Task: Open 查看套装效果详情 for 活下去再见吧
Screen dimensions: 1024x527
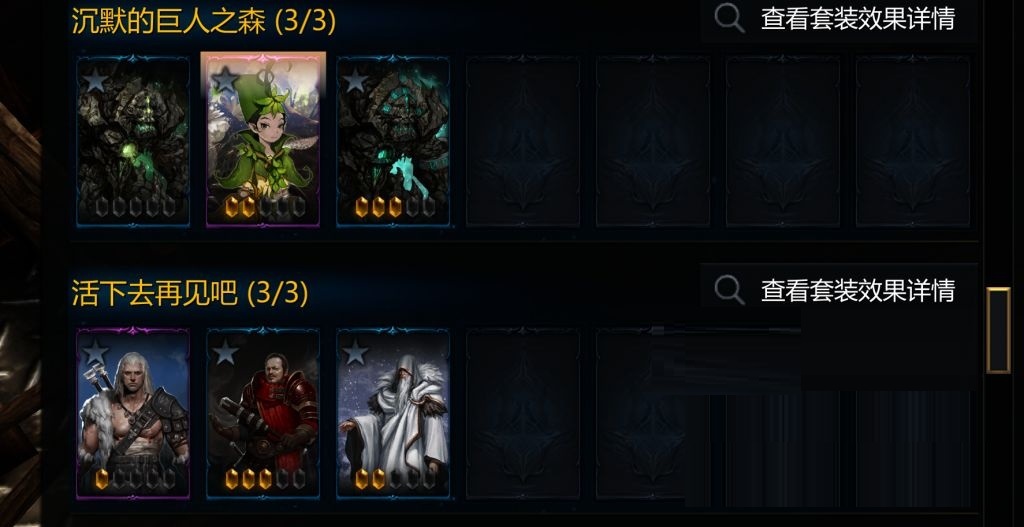Action: pyautogui.click(x=857, y=291)
